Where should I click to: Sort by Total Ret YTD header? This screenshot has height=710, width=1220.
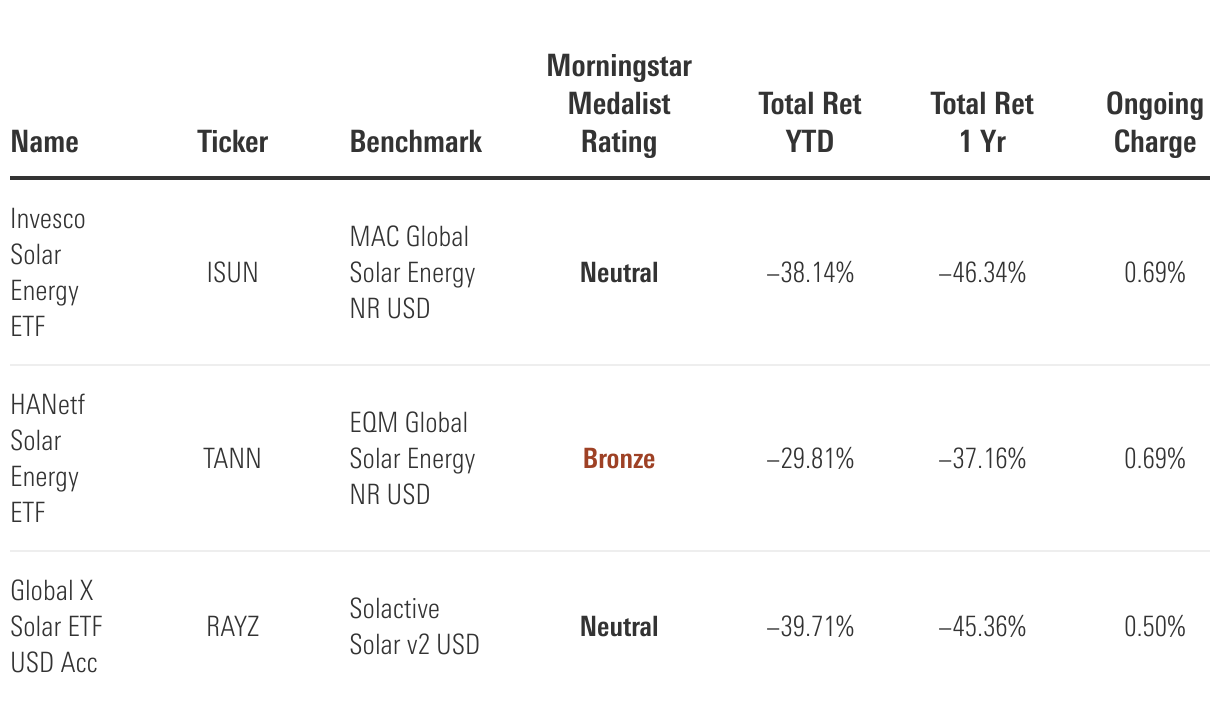coord(810,123)
